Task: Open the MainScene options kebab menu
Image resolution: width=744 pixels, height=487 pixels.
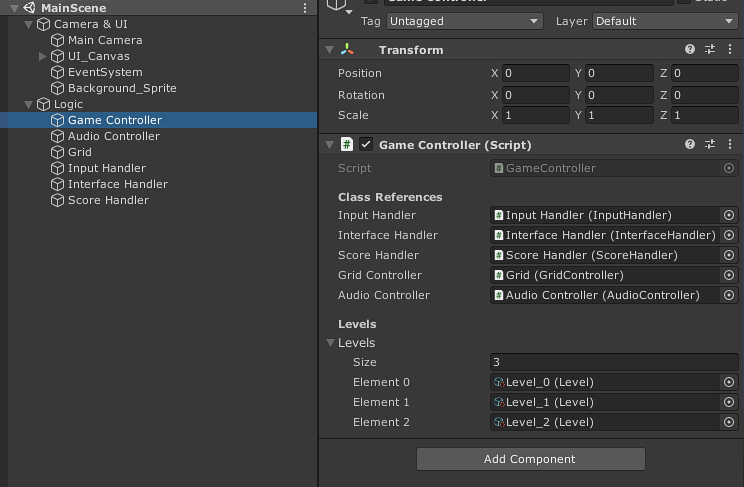Action: point(305,8)
